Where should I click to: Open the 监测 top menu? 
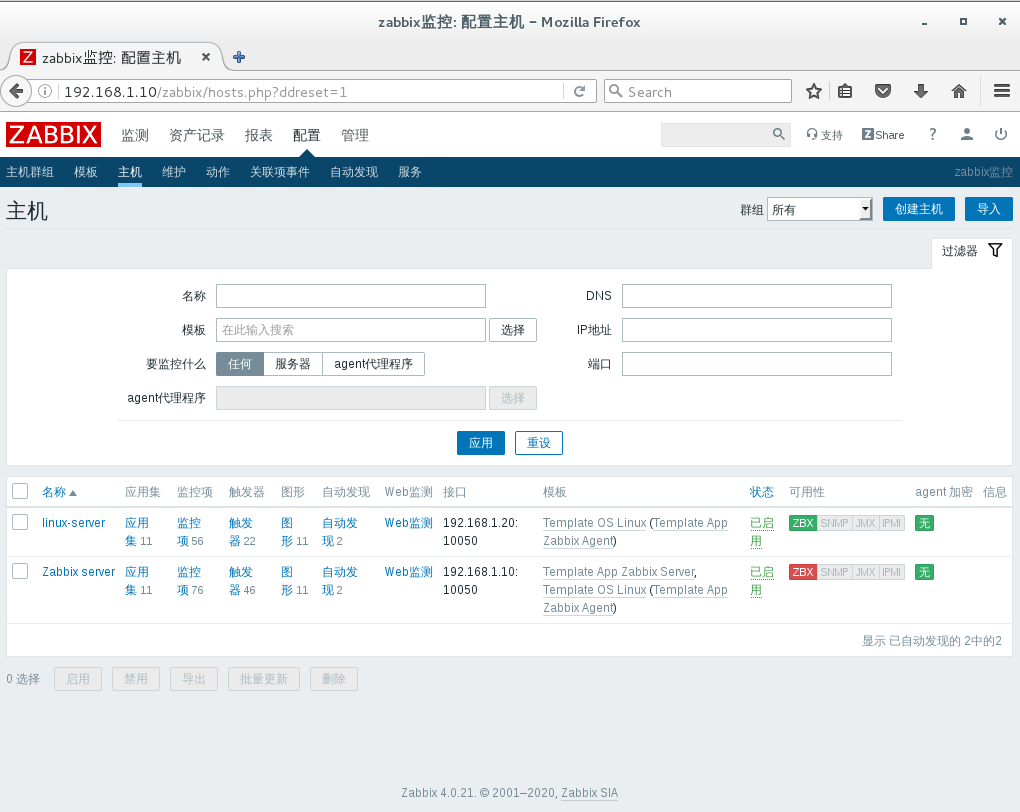(x=135, y=135)
